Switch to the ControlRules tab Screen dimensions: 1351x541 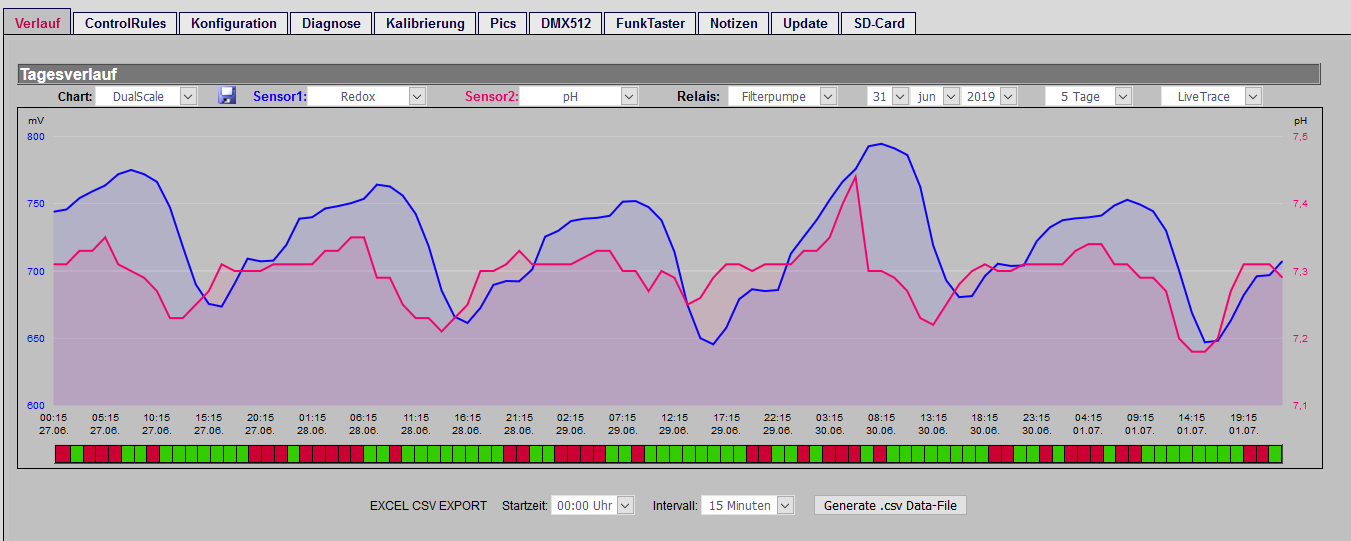click(x=125, y=23)
